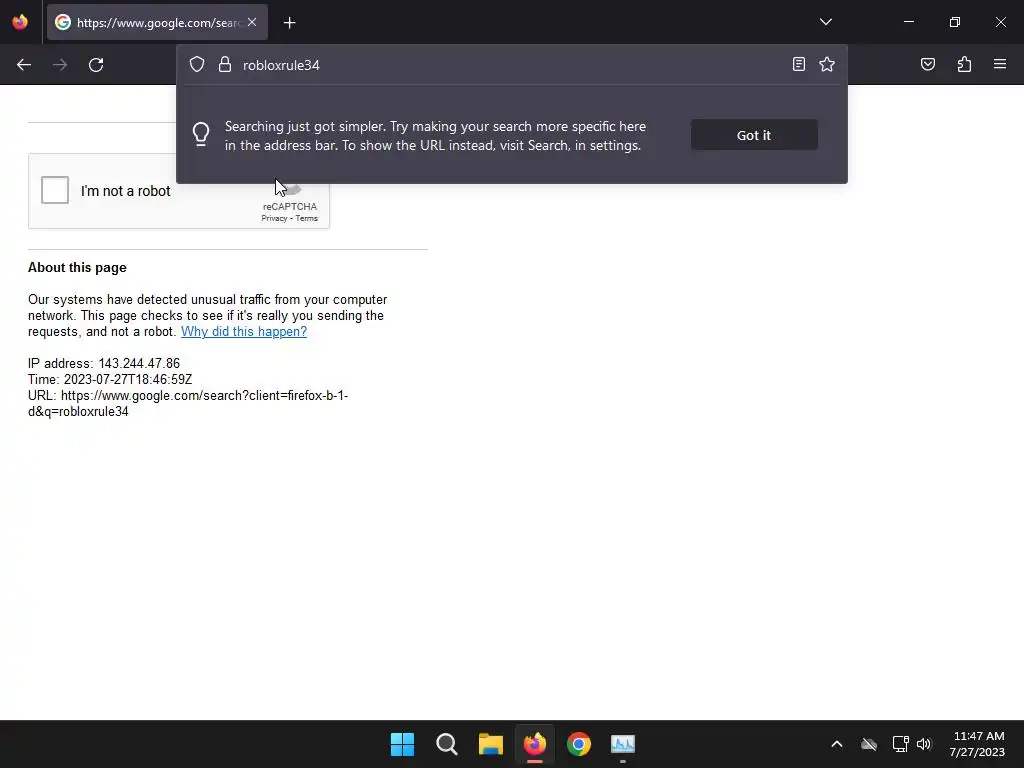Image resolution: width=1024 pixels, height=768 pixels.
Task: Bookmark this page with the star icon
Action: [x=827, y=64]
